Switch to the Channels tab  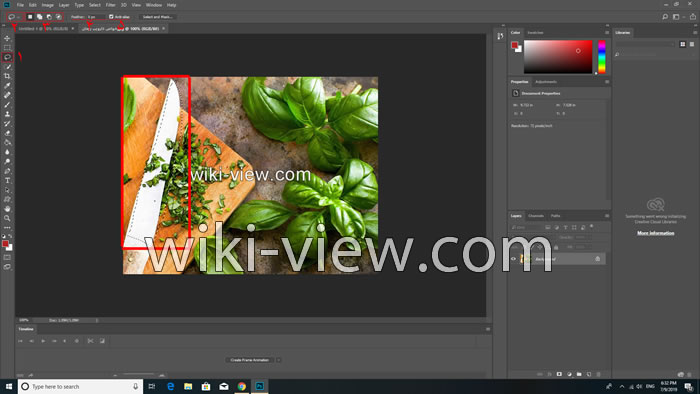[536, 216]
